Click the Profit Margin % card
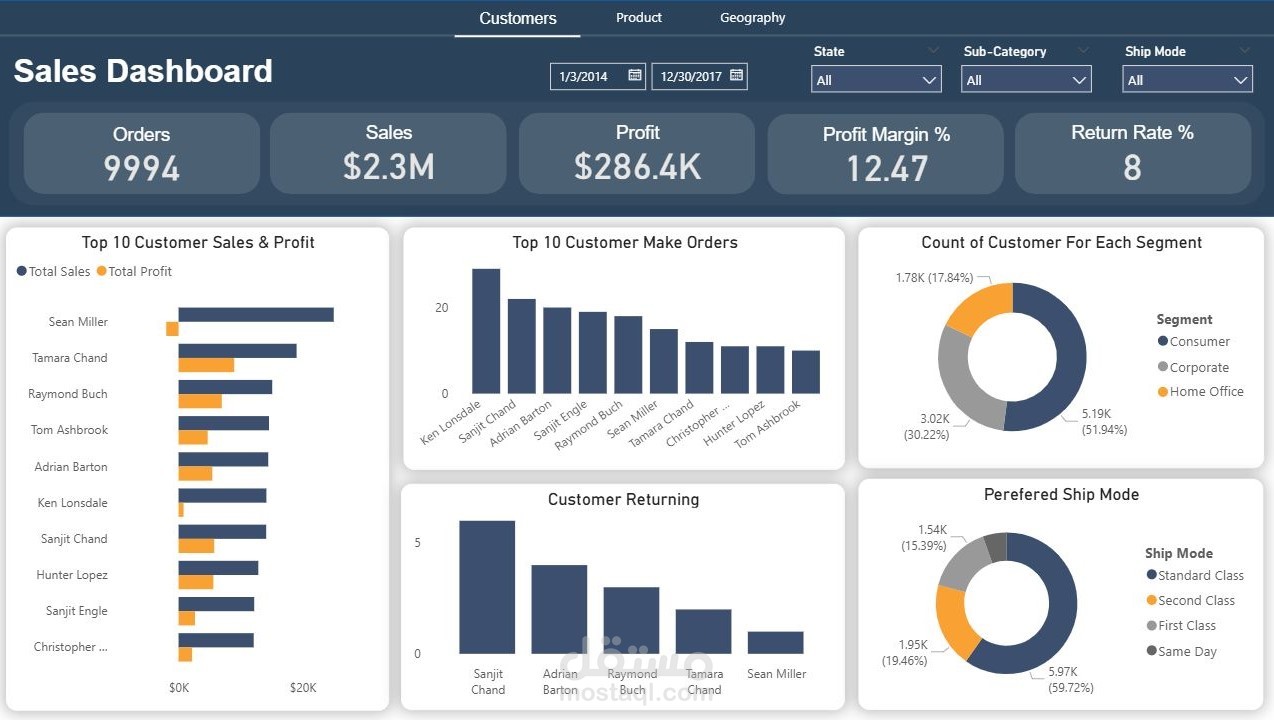This screenshot has width=1274, height=720. pyautogui.click(x=886, y=153)
